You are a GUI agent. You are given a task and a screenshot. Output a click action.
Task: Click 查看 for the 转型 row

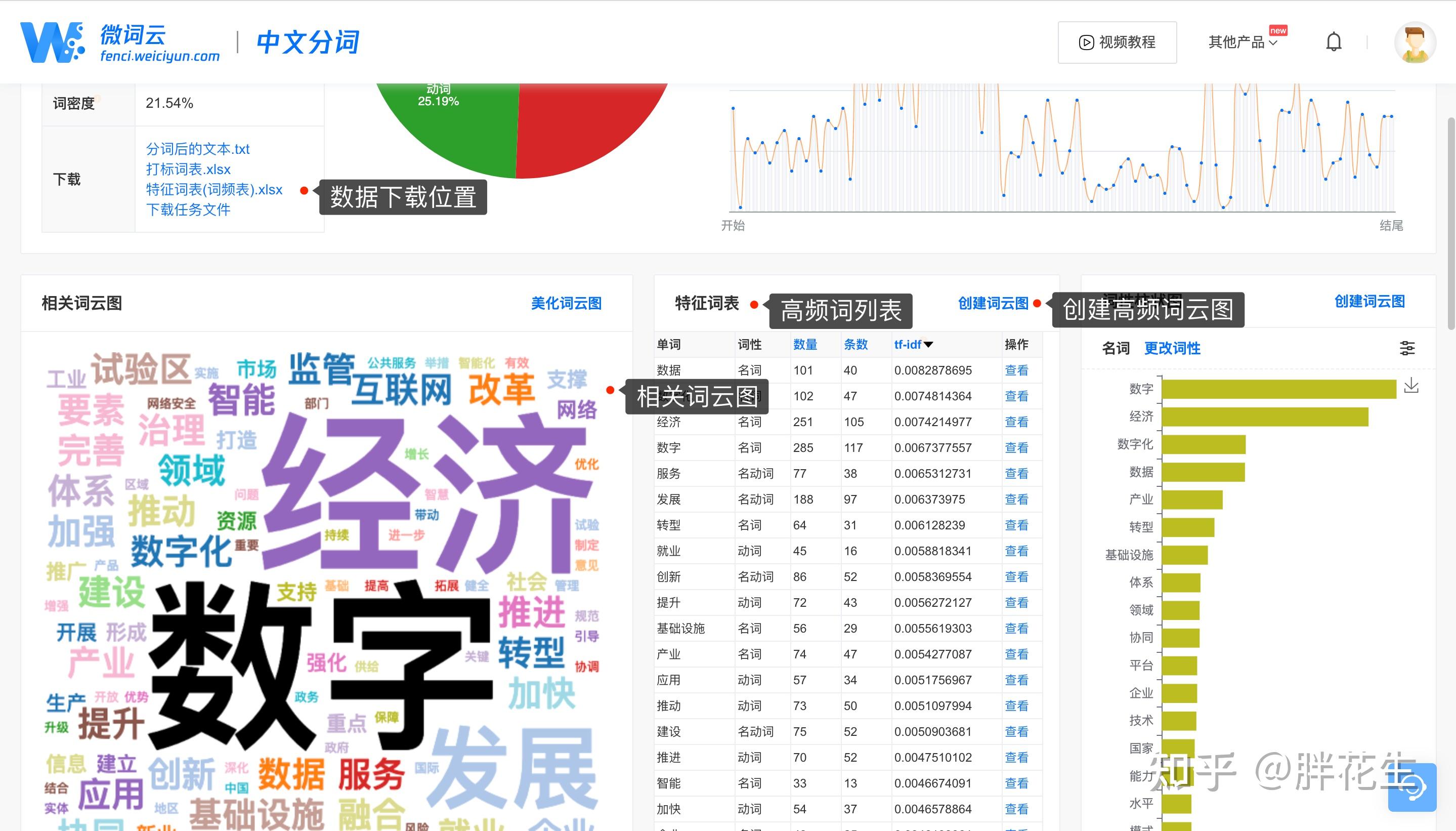[1016, 525]
